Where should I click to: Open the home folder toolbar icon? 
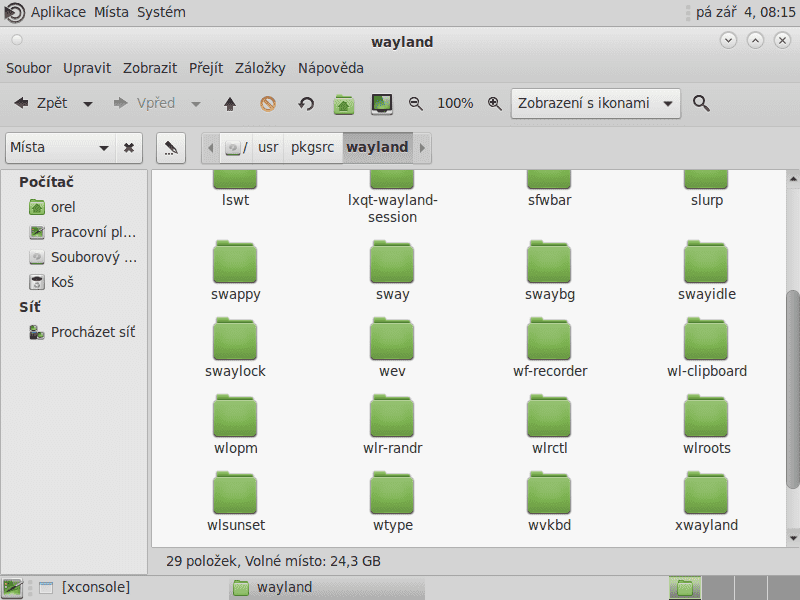344,105
